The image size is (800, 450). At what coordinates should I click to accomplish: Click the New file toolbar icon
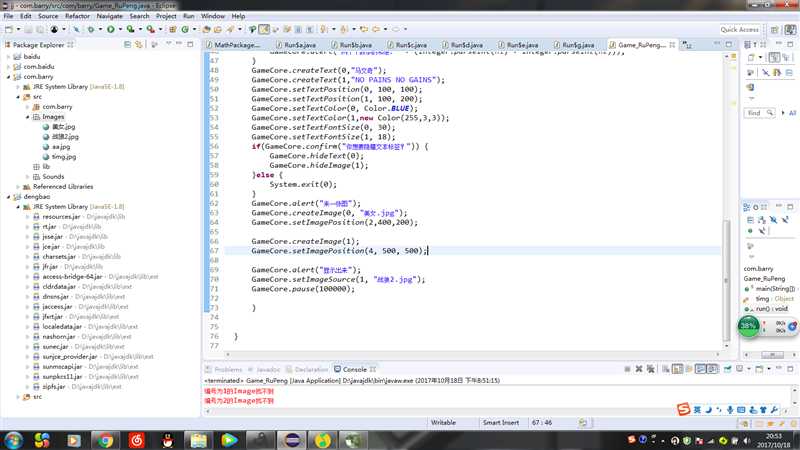9,30
